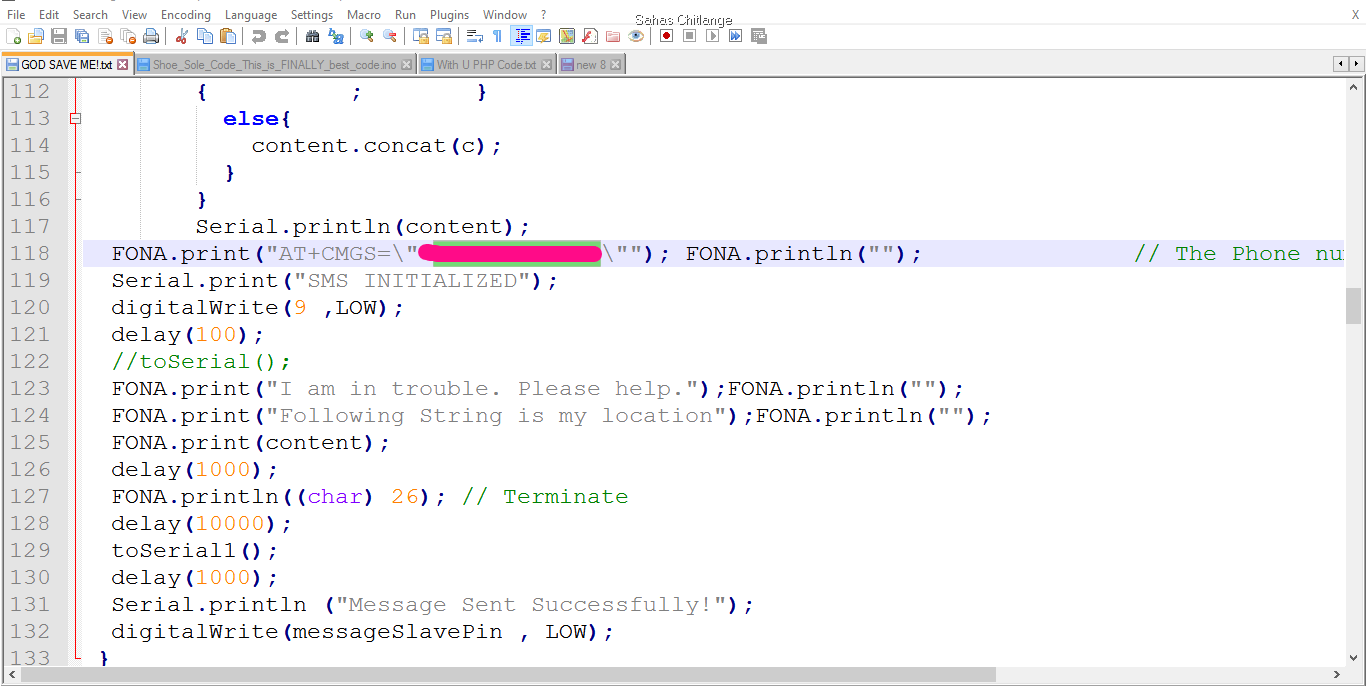Viewport: 1366px width, 686px height.
Task: Paste from clipboard using toolbar icon
Action: pos(228,36)
